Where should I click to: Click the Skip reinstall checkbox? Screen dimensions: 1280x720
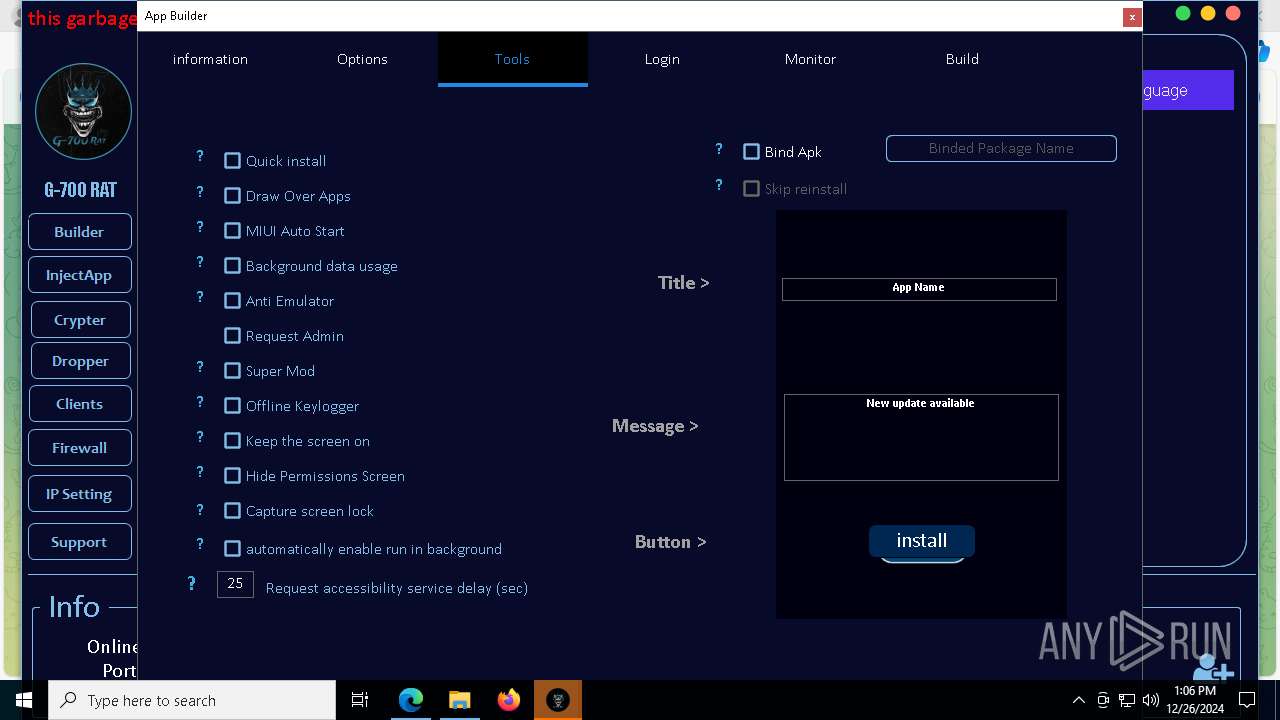[751, 189]
